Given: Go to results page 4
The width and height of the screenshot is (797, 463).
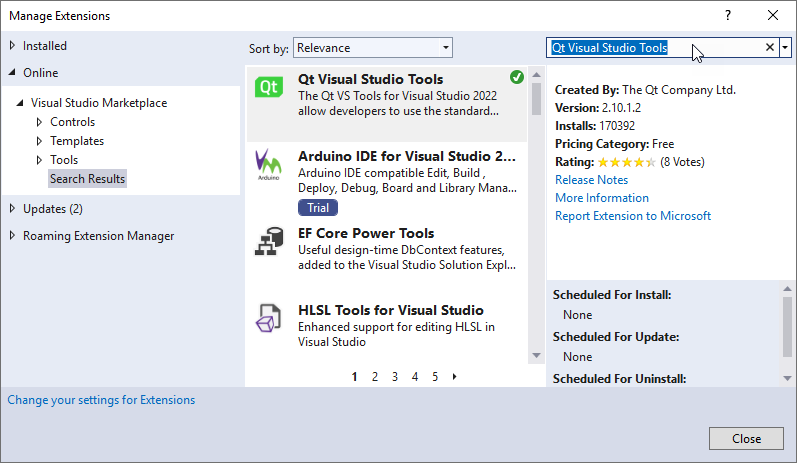Looking at the screenshot, I should tap(415, 377).
